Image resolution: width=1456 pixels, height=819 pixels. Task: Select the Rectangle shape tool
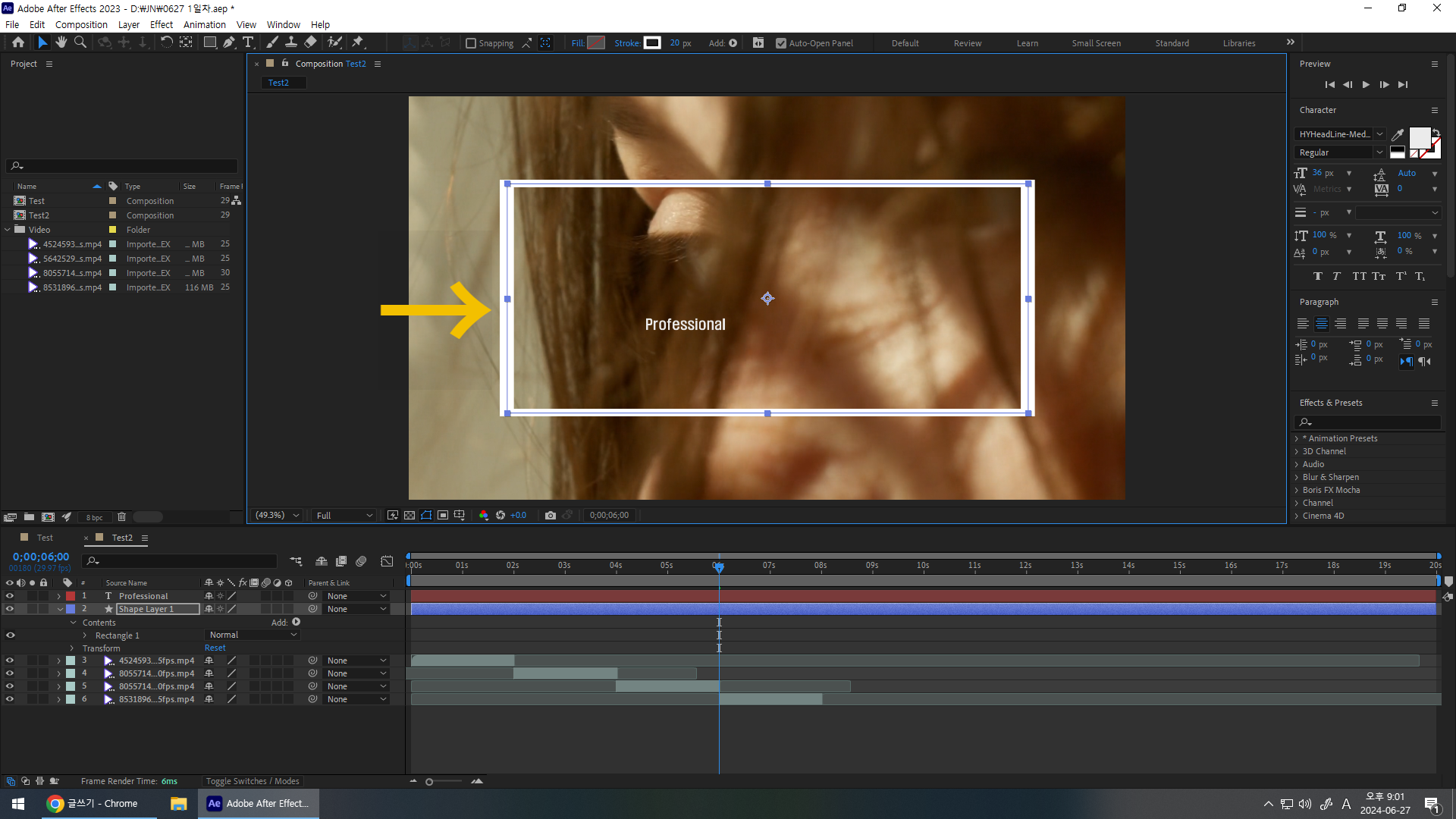pos(209,42)
